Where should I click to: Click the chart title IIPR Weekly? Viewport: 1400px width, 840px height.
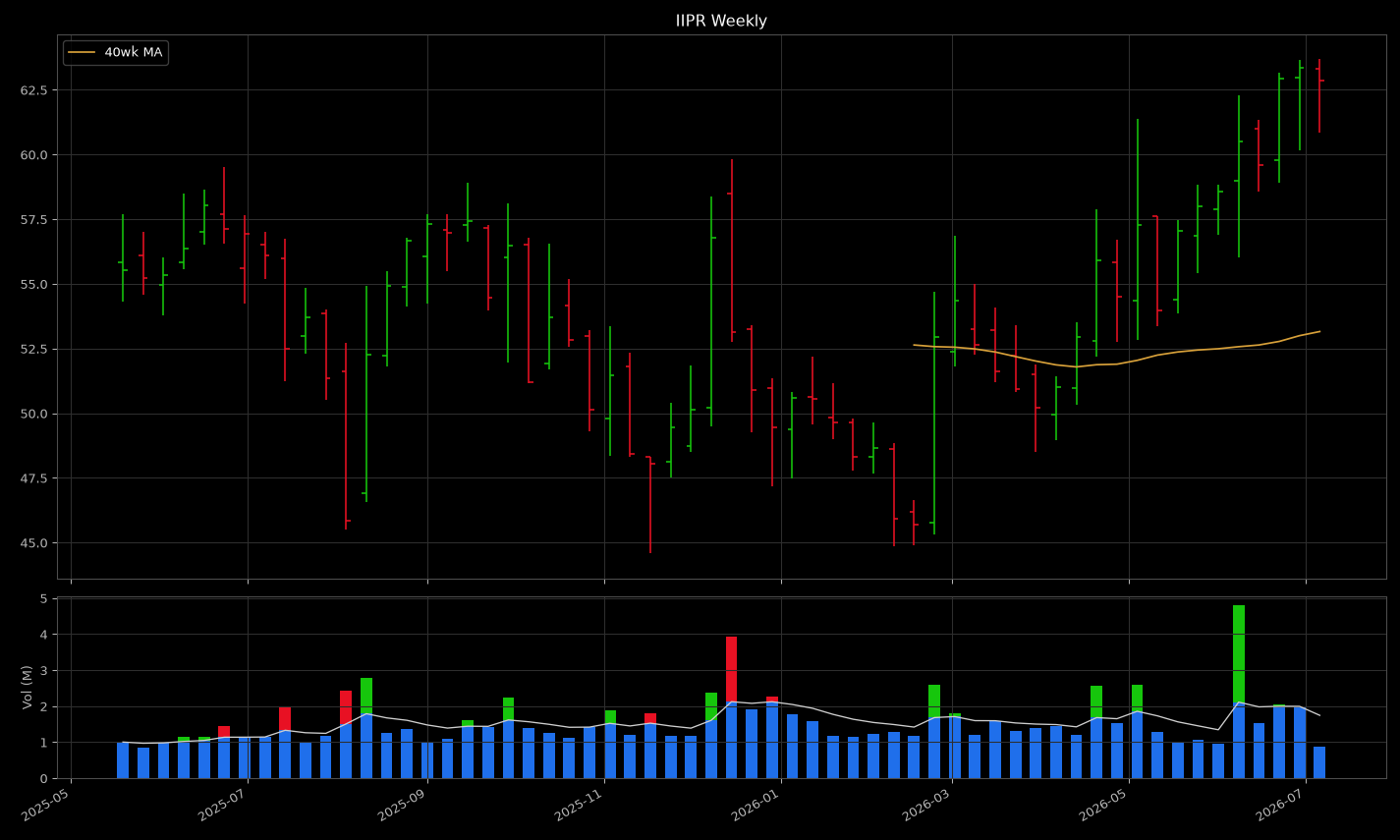[x=721, y=21]
